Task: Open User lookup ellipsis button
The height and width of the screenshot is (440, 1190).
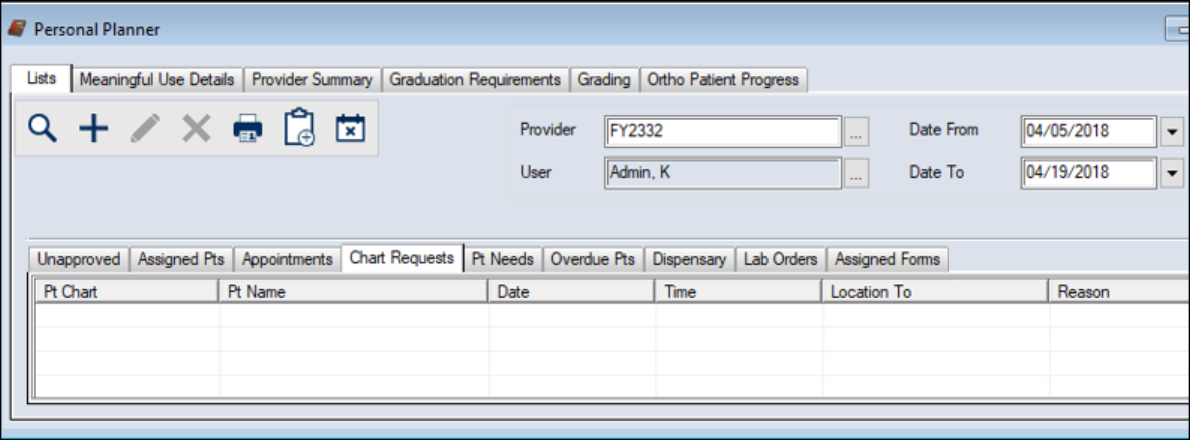Action: click(x=857, y=173)
